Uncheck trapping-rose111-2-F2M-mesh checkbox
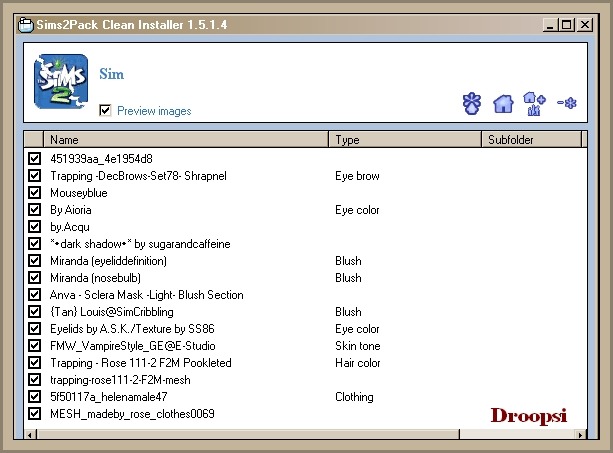 (34, 380)
